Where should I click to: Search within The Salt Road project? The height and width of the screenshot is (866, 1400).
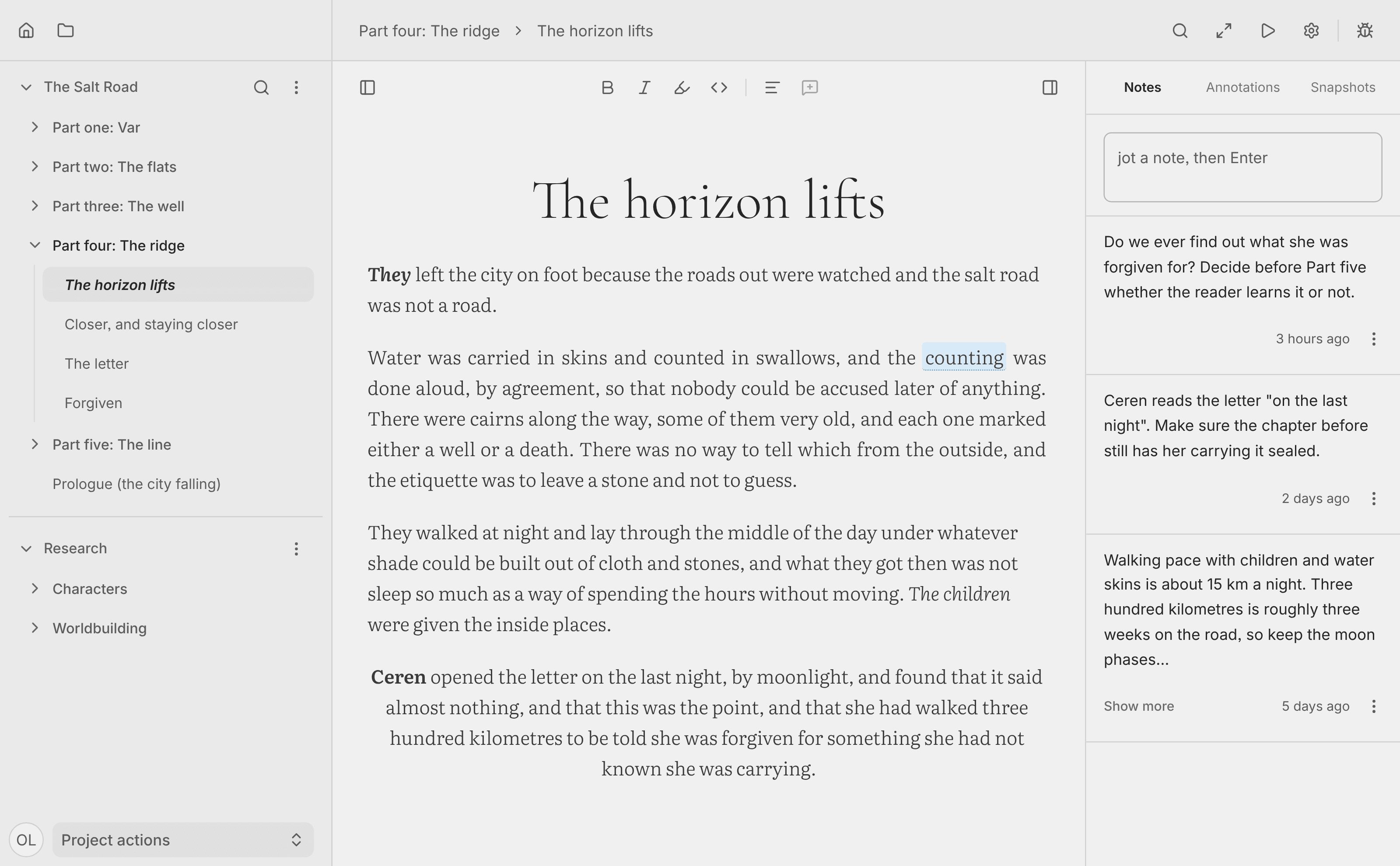[x=261, y=87]
